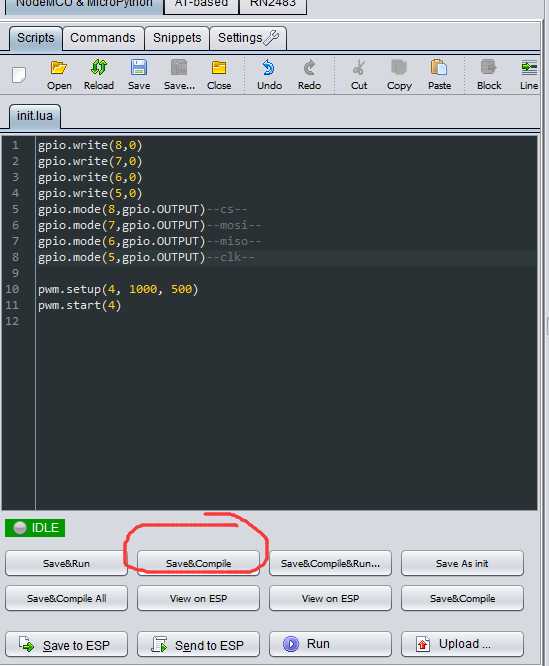Screen dimensions: 549x666
Task: Redo the last undone edit
Action: 309,75
